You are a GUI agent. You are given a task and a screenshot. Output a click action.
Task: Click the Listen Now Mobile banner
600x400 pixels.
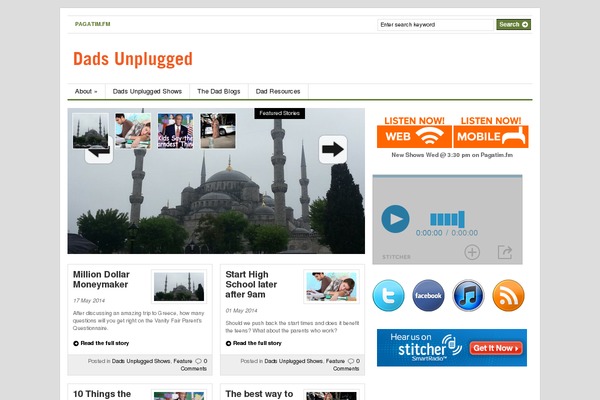pyautogui.click(x=491, y=132)
